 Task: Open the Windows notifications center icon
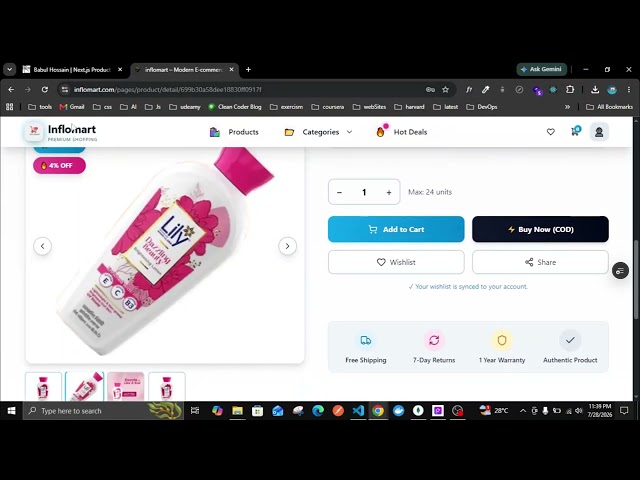coord(624,411)
